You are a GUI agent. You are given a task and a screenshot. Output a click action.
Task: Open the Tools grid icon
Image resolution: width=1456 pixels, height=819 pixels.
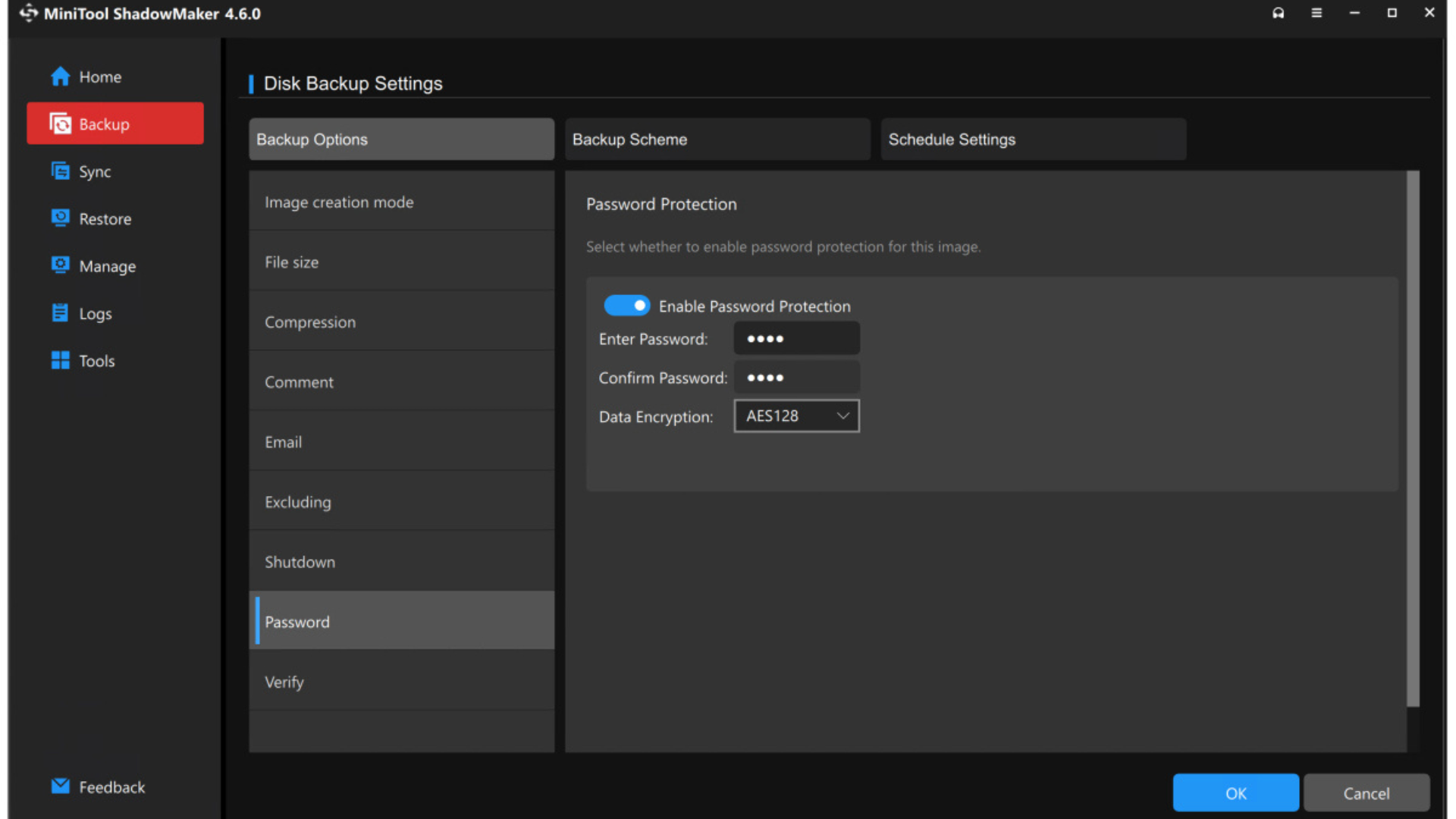[60, 360]
